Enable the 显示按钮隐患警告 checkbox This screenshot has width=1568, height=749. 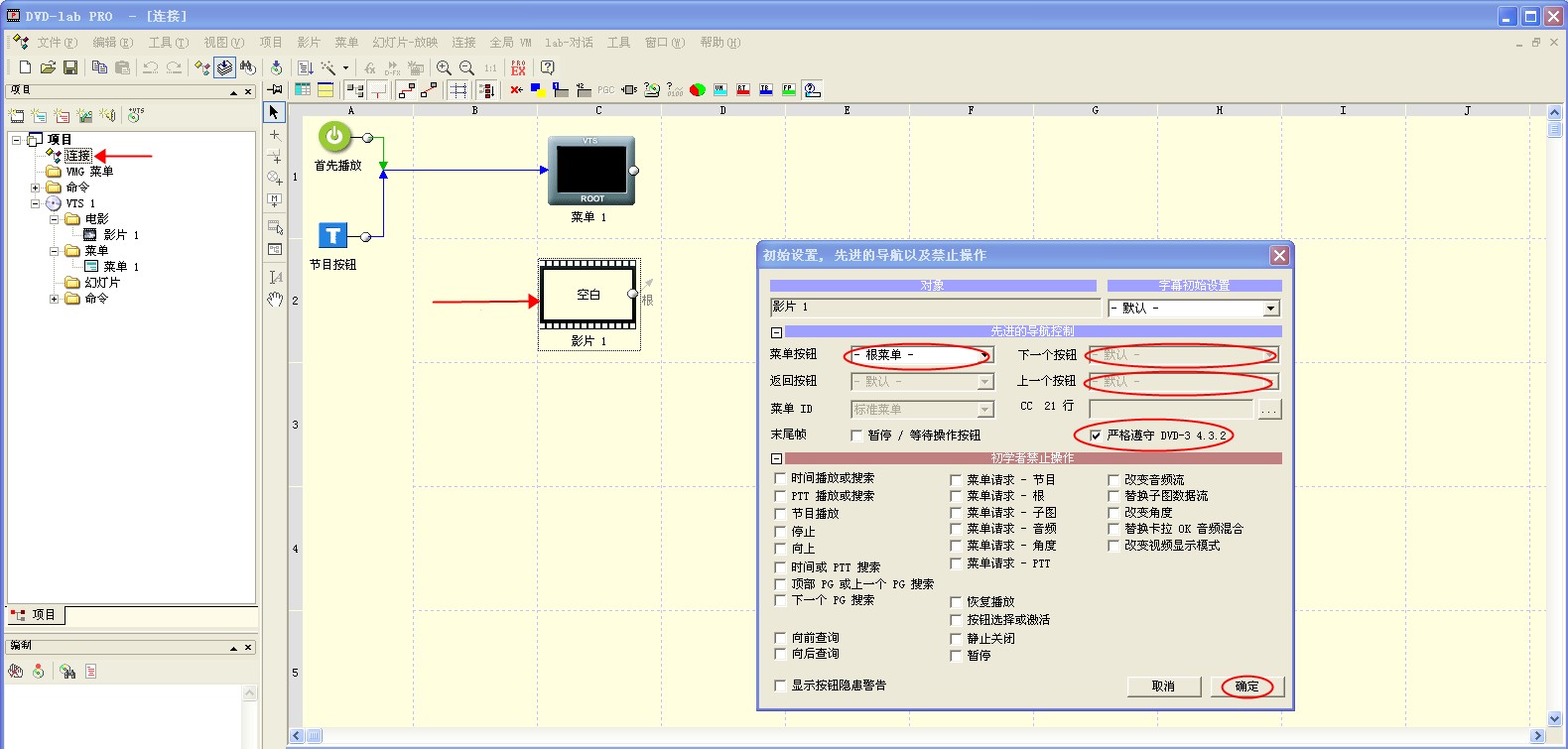pos(780,686)
